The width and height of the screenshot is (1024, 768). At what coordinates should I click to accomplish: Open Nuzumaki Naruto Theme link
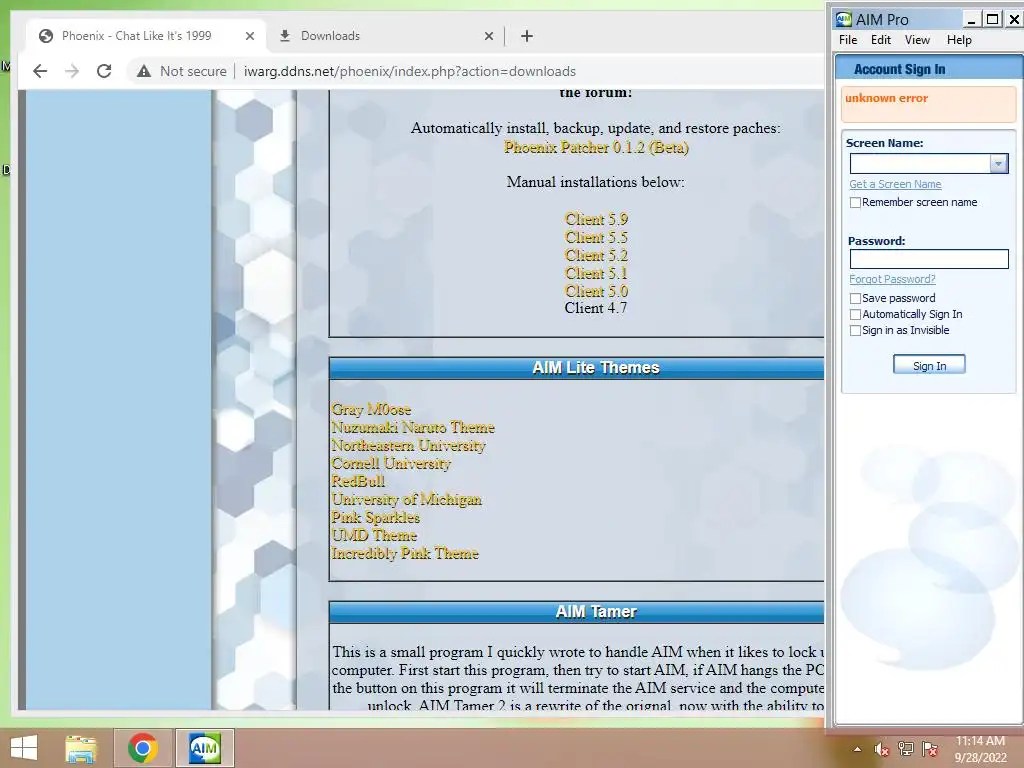pyautogui.click(x=413, y=428)
